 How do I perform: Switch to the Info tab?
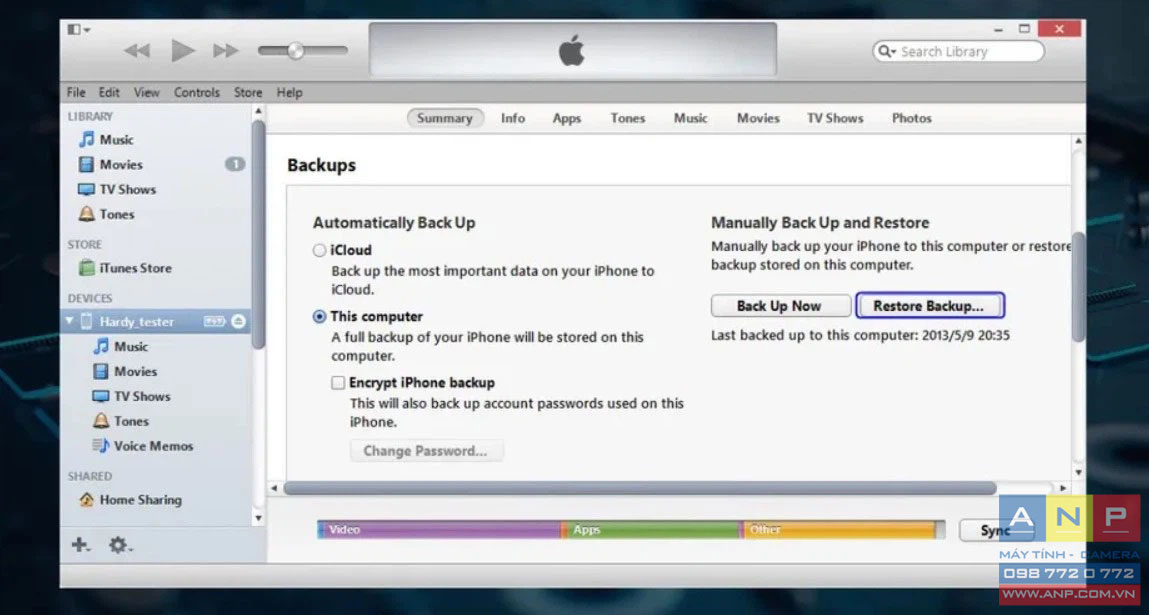pos(513,118)
